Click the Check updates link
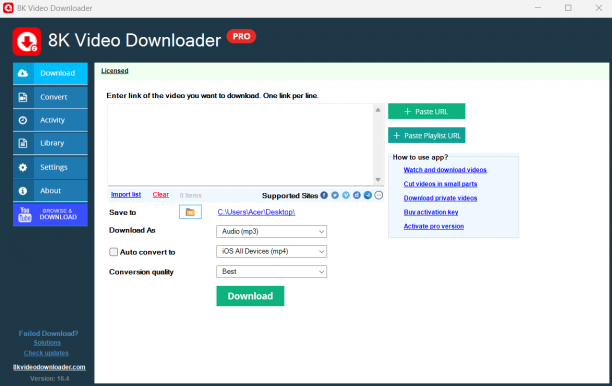The height and width of the screenshot is (386, 612). click(x=46, y=353)
